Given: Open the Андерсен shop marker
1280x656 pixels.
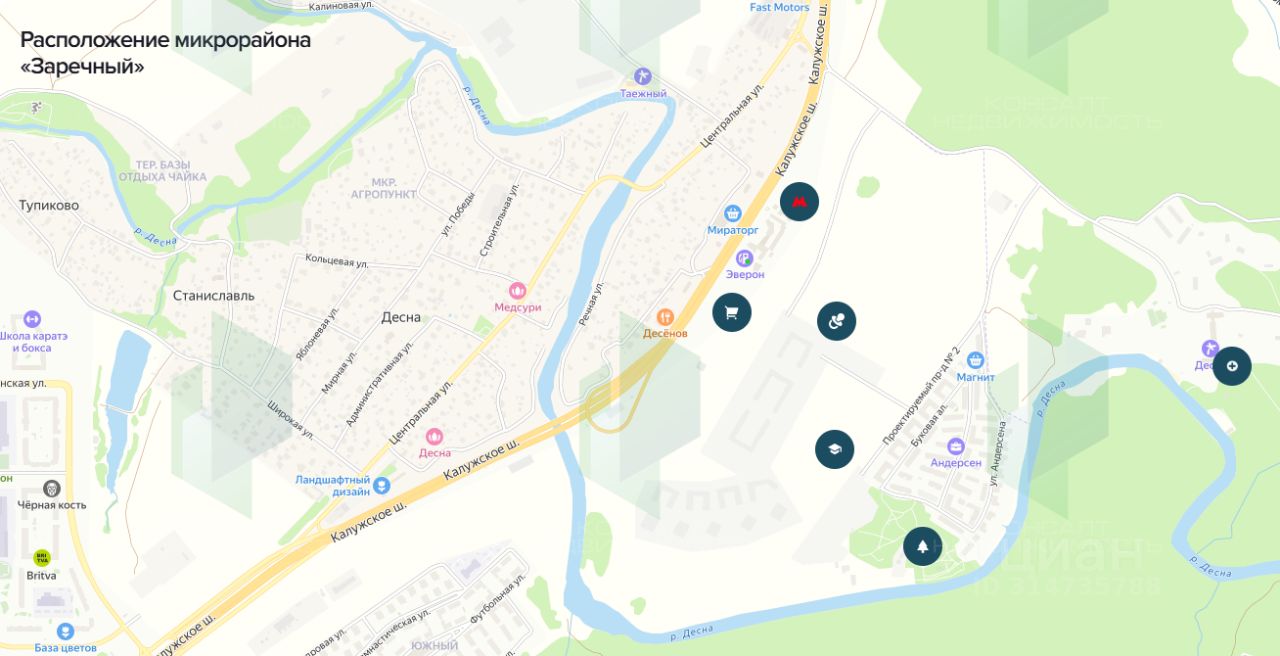Looking at the screenshot, I should point(956,446).
